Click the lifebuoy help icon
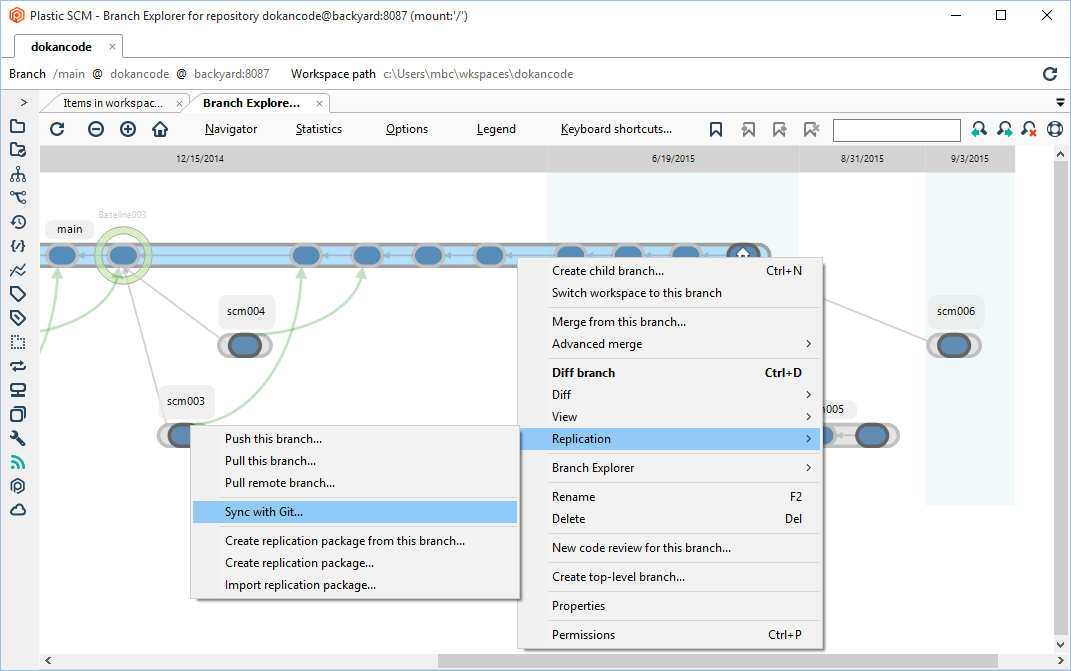 pyautogui.click(x=1054, y=129)
